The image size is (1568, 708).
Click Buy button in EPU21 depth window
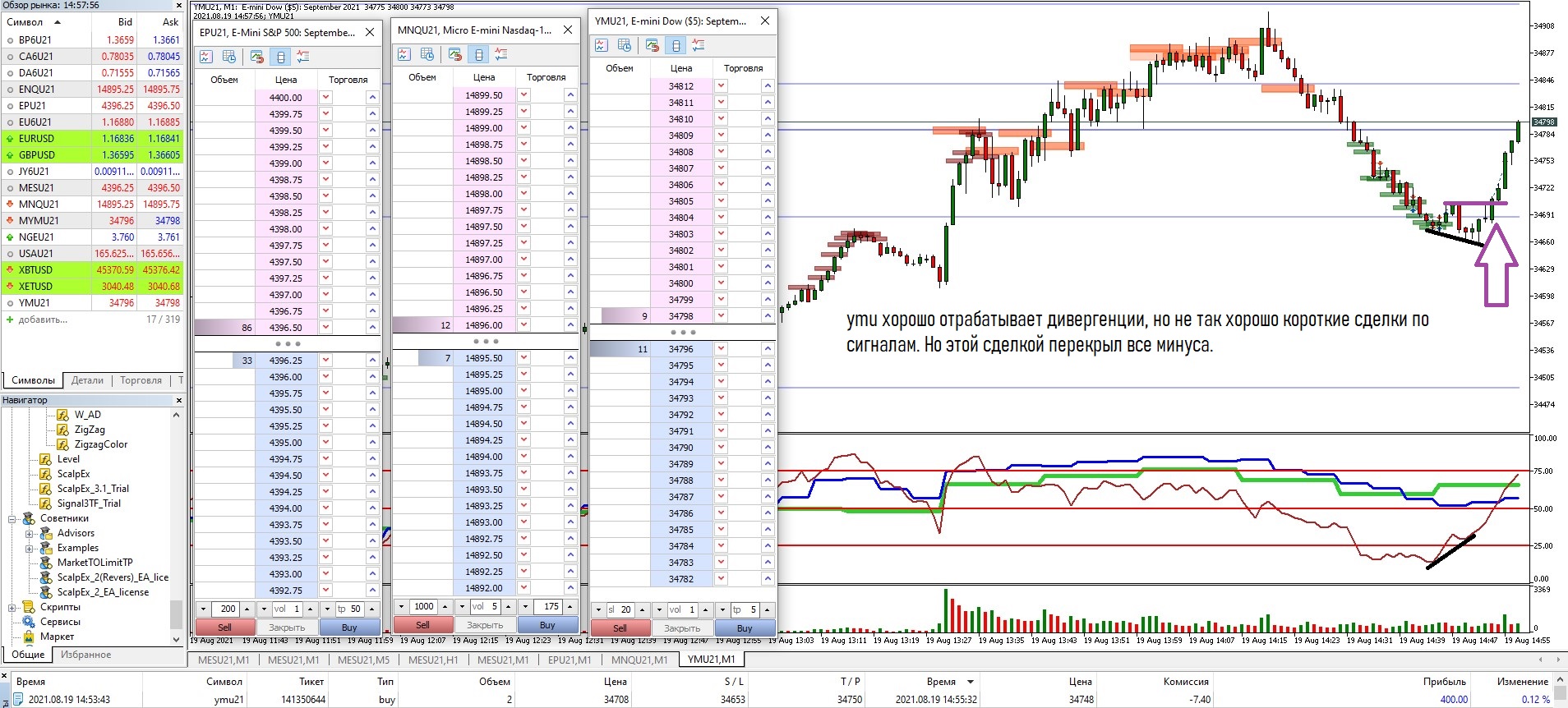tap(349, 628)
